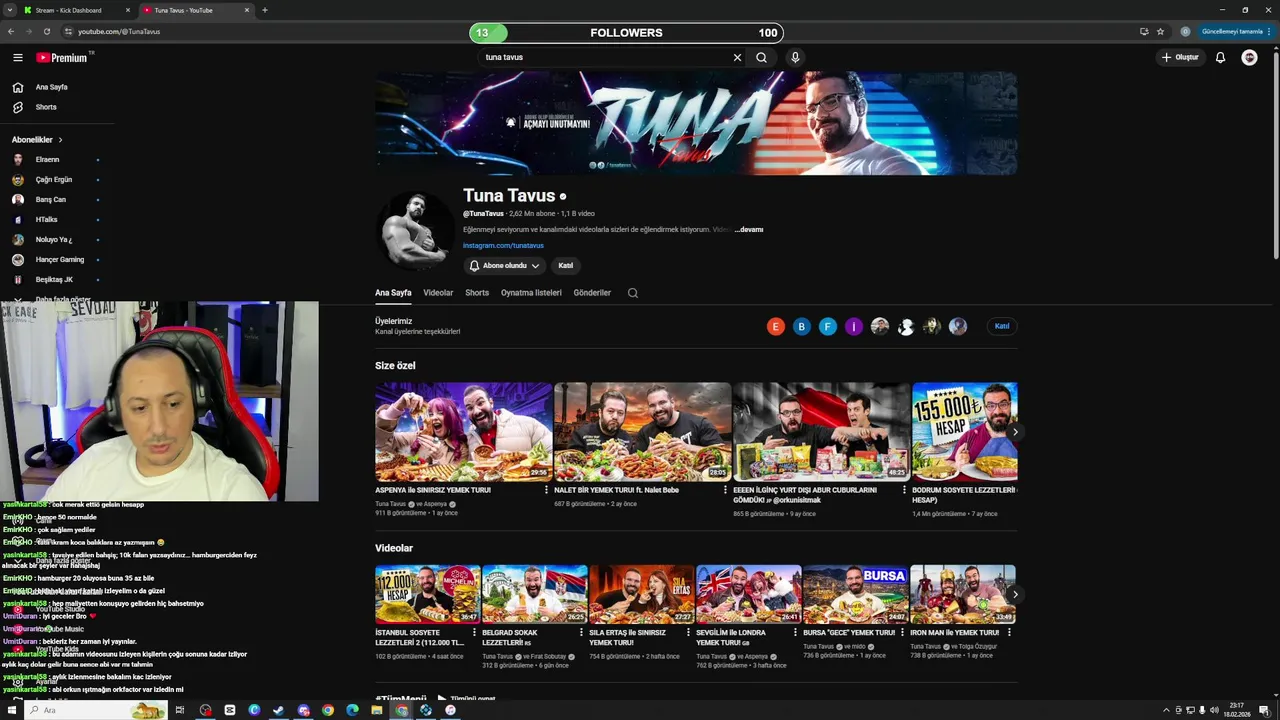
Task: Click the Oluştur create button
Action: (1180, 58)
